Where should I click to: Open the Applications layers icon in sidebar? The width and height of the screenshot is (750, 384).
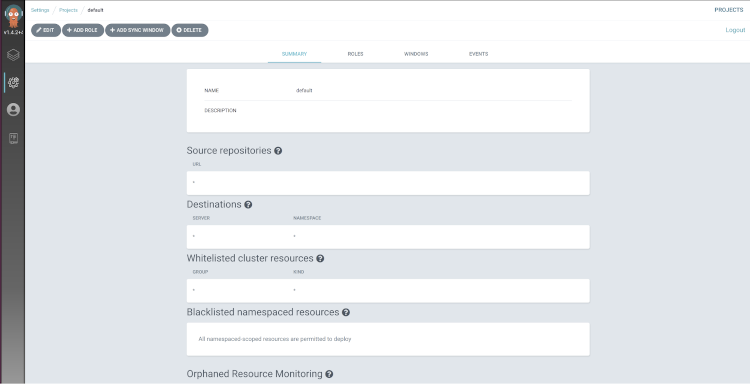(13, 55)
